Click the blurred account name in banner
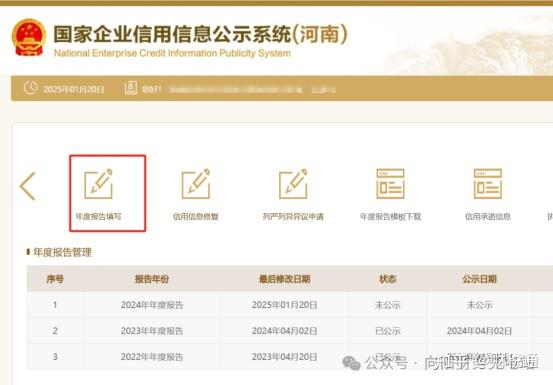The height and width of the screenshot is (385, 553). click(x=236, y=90)
